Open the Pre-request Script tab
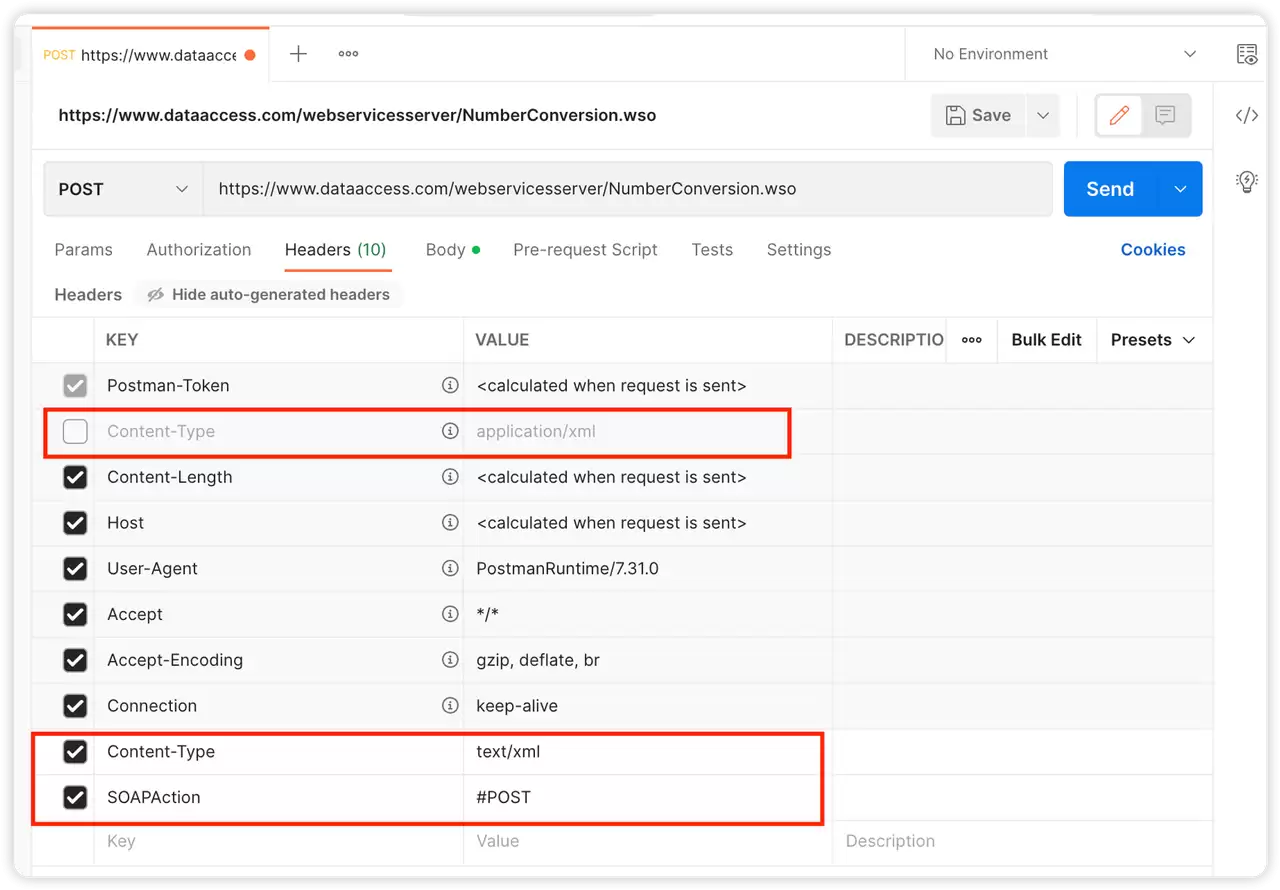The image size is (1280, 890). 585,250
